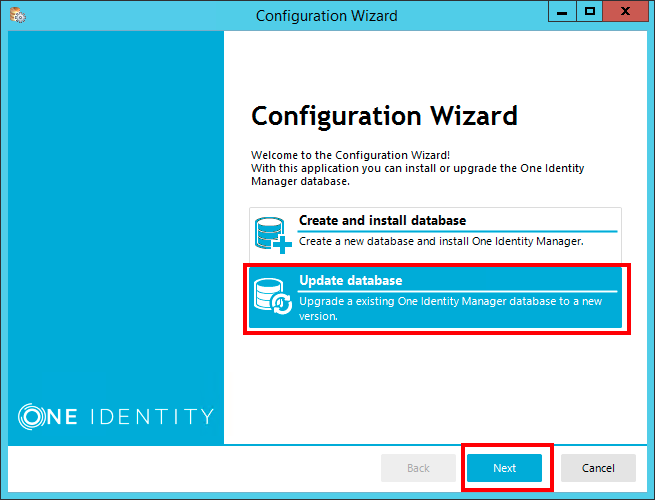The width and height of the screenshot is (655, 500).
Task: Click the "Upgrade a existing One Identity Manager" description
Action: 450,308
